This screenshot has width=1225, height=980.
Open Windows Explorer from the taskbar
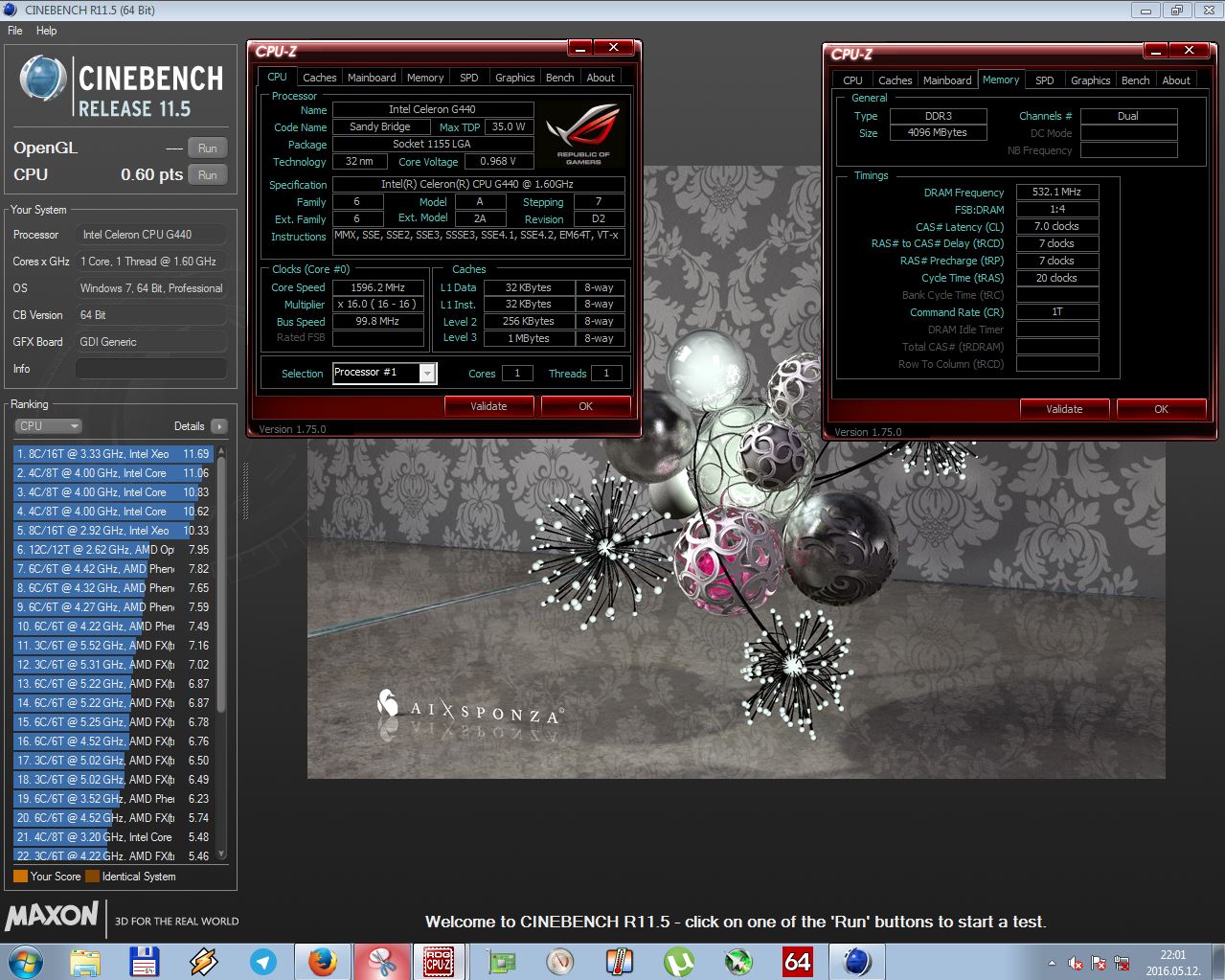pyautogui.click(x=85, y=962)
